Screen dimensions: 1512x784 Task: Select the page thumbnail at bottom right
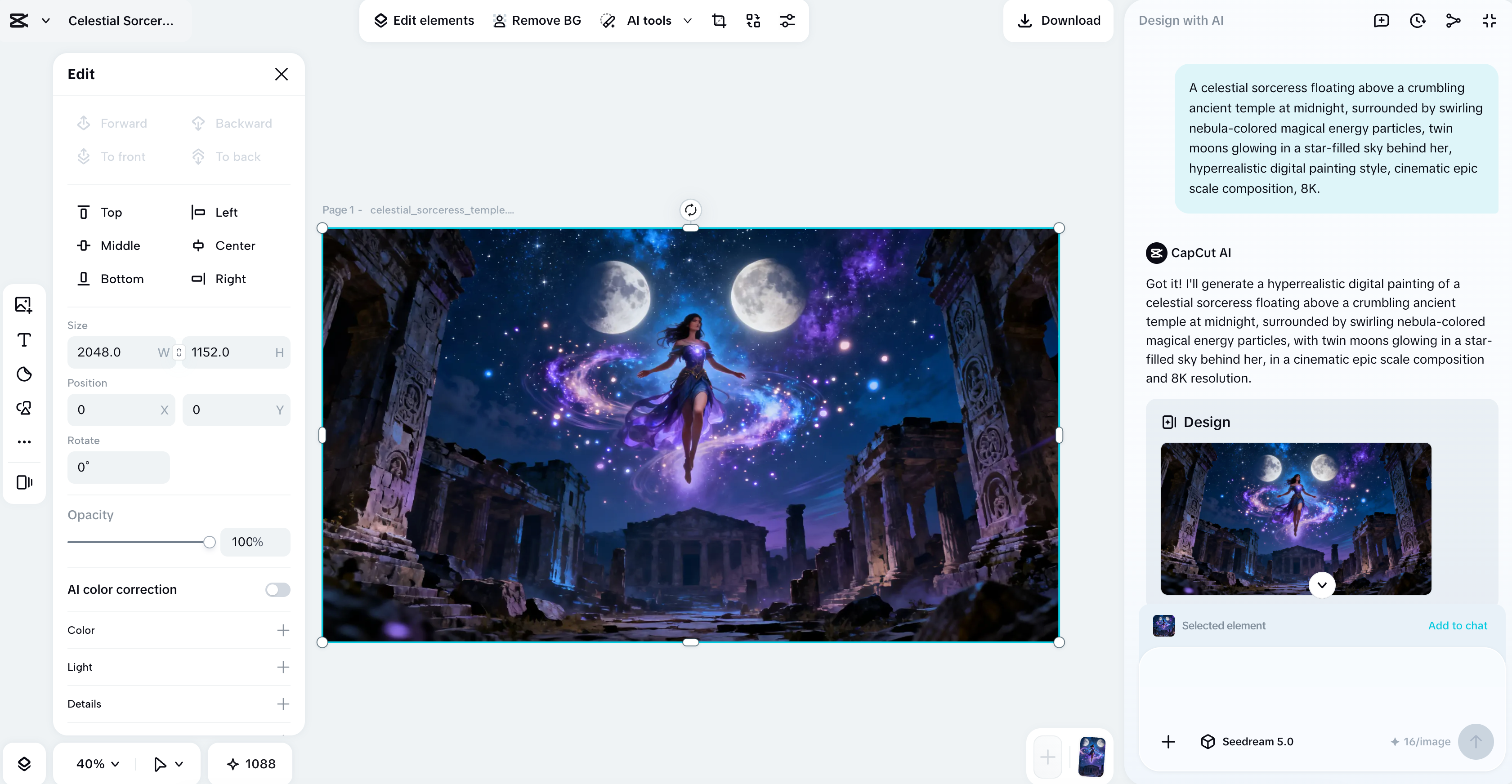coord(1093,757)
